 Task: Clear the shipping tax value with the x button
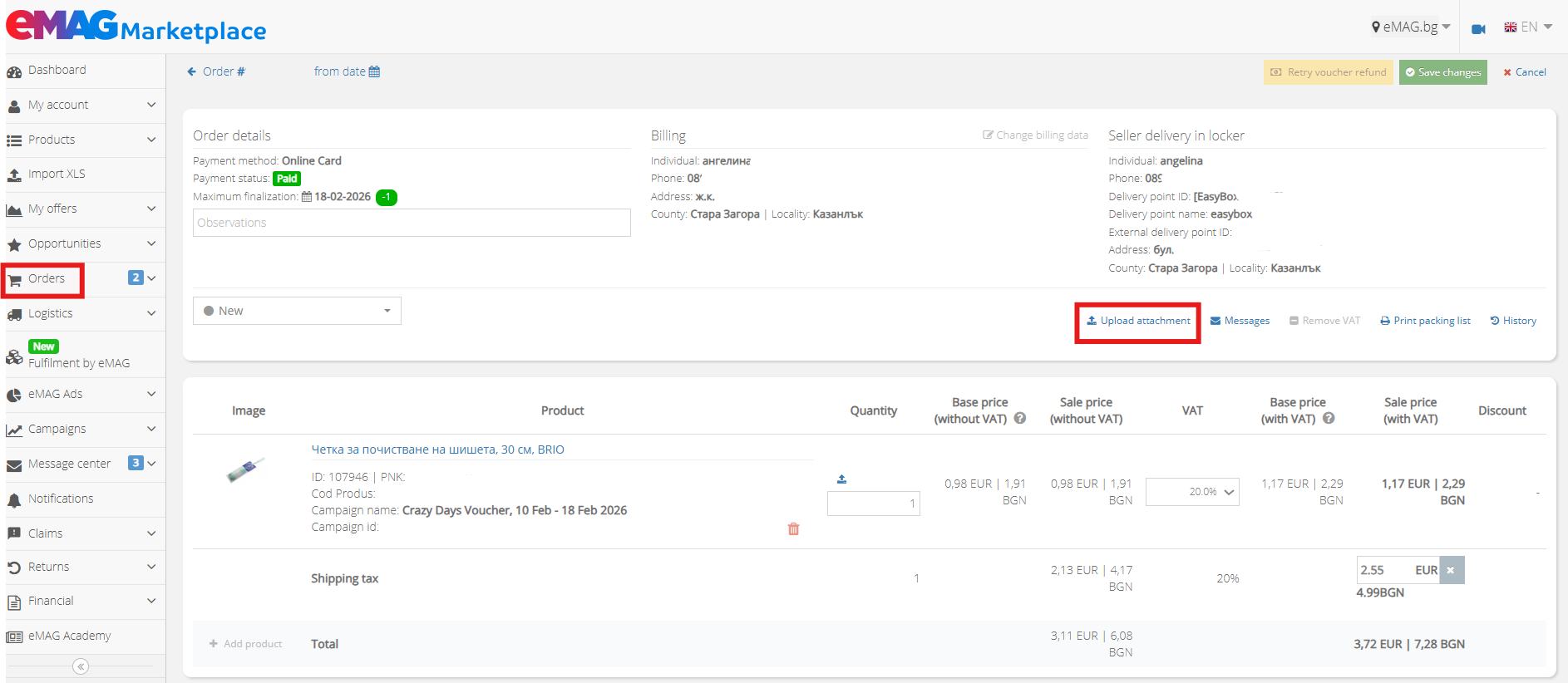(1452, 570)
